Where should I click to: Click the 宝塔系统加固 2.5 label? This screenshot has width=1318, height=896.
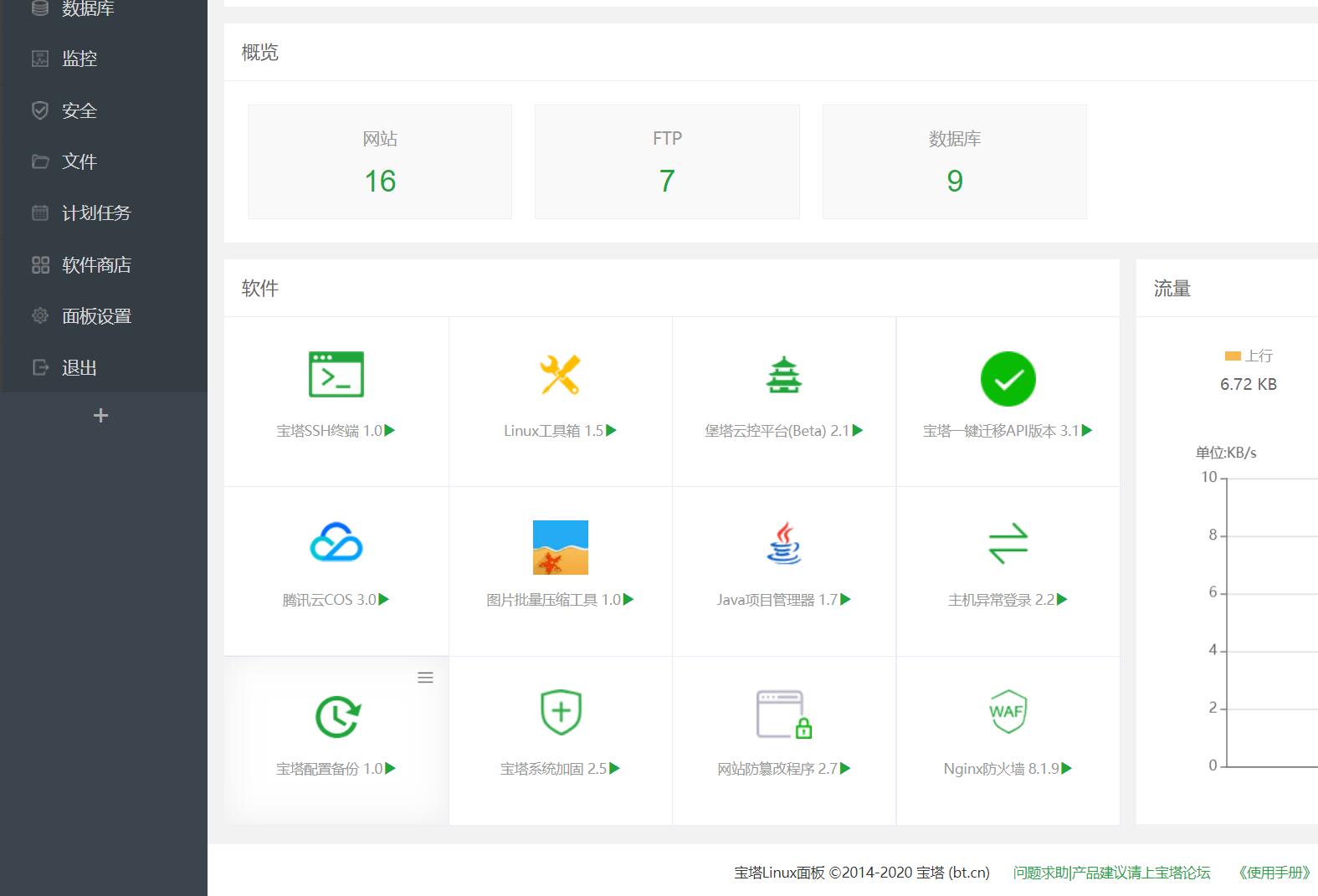point(553,769)
